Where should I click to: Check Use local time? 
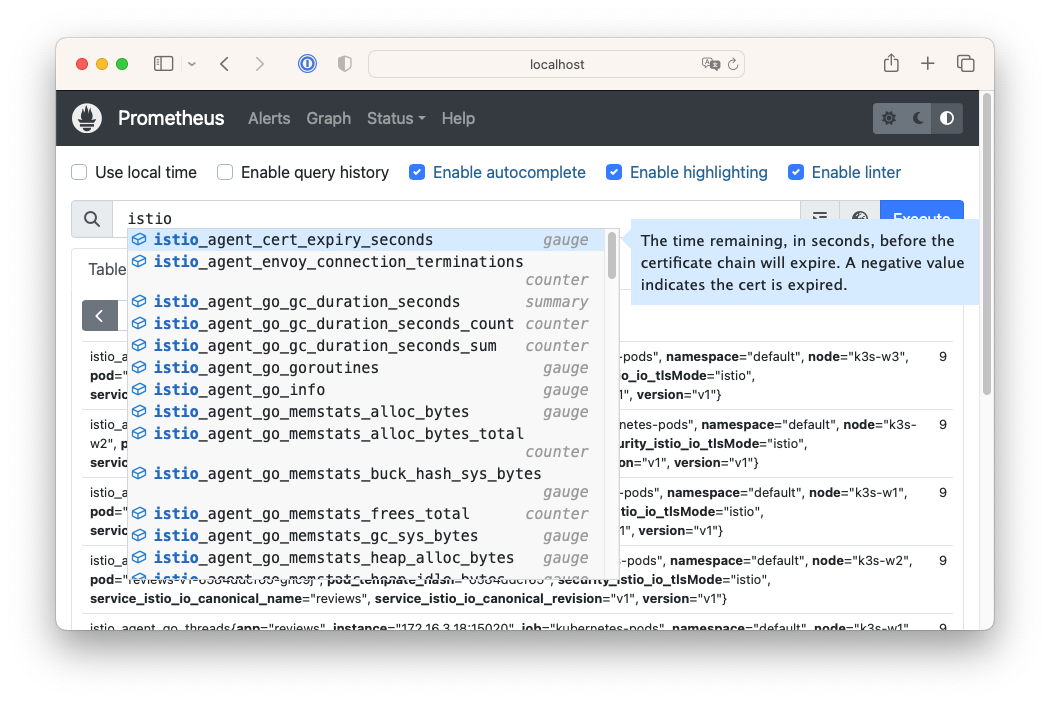[x=79, y=172]
